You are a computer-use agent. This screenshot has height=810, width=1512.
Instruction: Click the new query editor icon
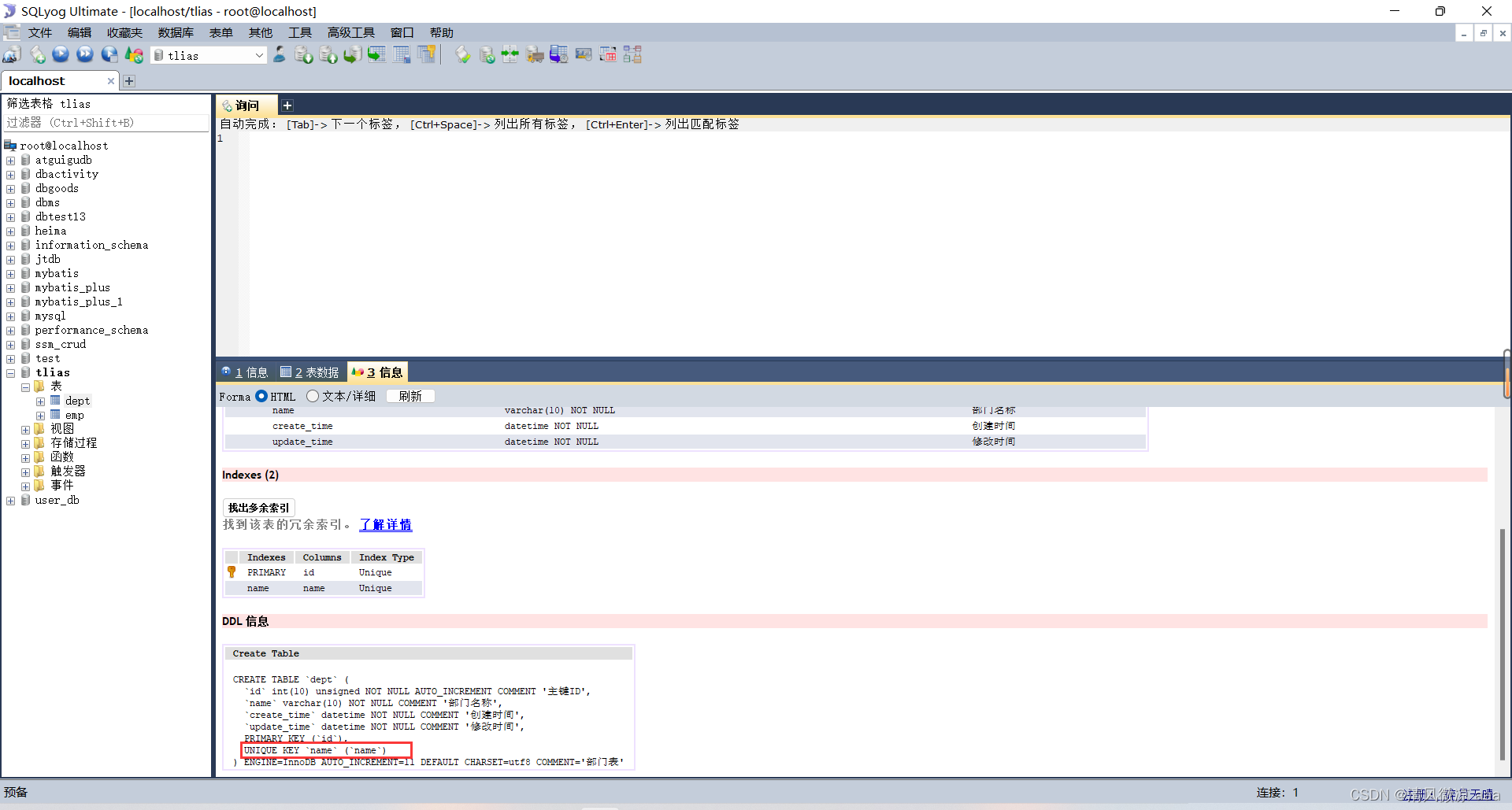[x=37, y=55]
